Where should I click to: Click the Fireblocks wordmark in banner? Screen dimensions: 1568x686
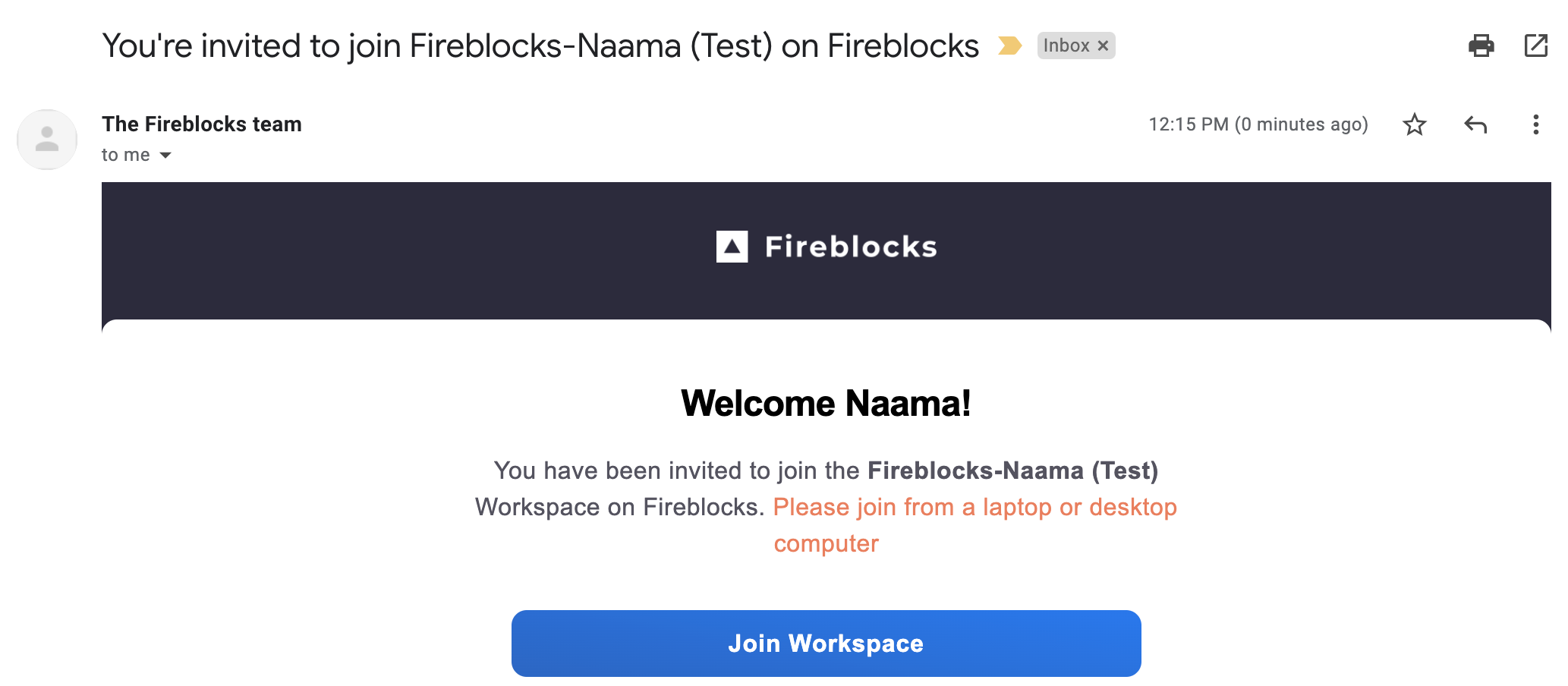point(851,247)
